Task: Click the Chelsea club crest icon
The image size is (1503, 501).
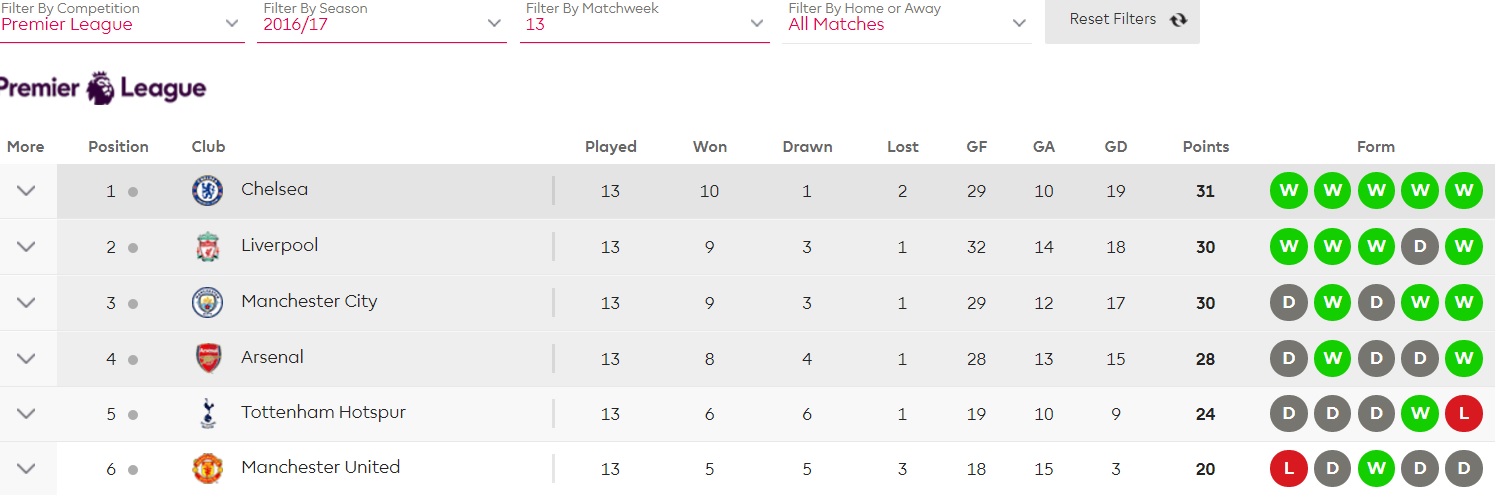Action: click(207, 190)
